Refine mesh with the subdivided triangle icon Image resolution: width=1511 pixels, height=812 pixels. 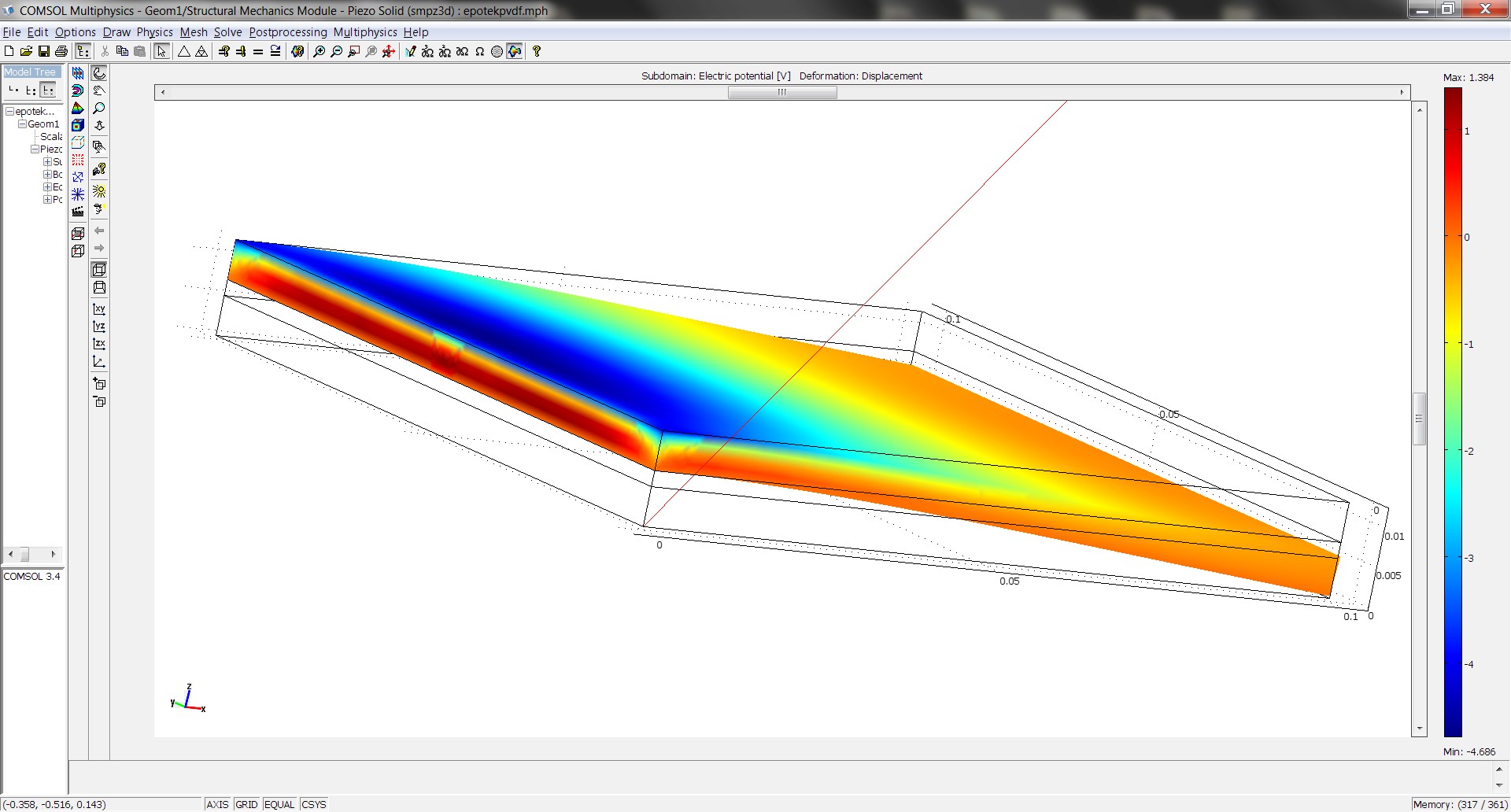click(201, 51)
